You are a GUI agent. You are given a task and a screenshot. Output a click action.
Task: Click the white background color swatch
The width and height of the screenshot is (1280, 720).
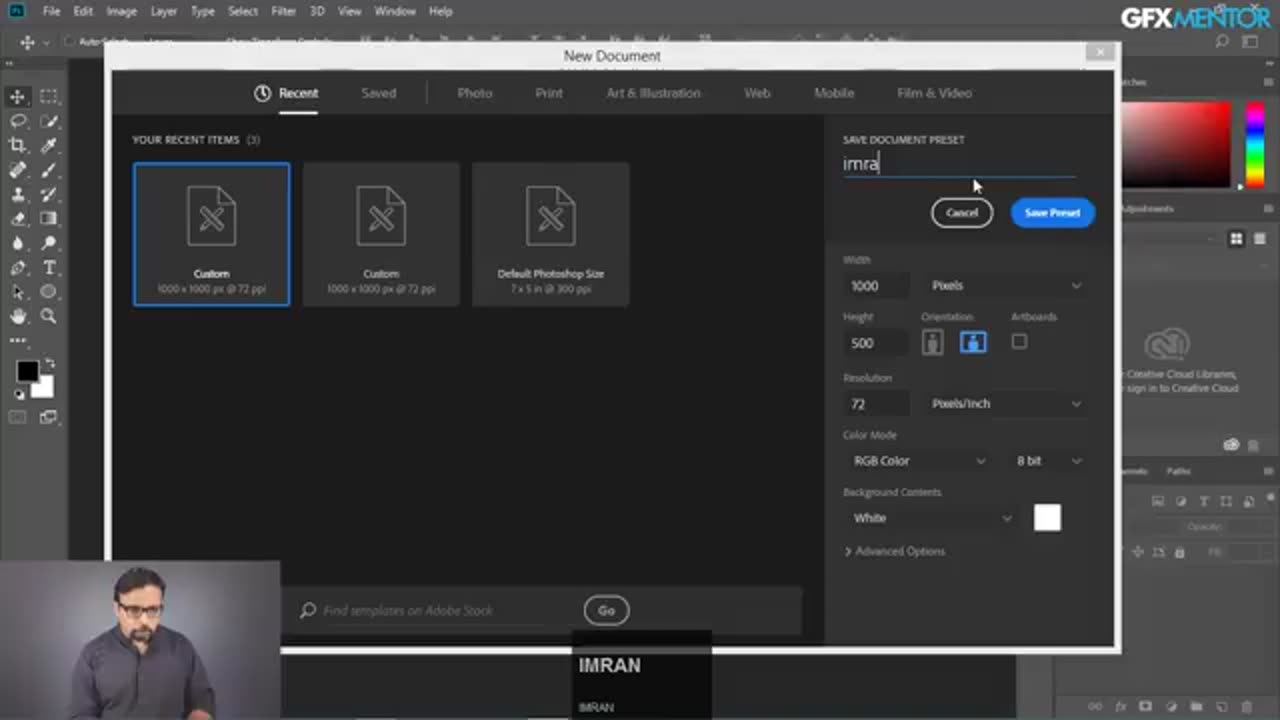click(1047, 517)
